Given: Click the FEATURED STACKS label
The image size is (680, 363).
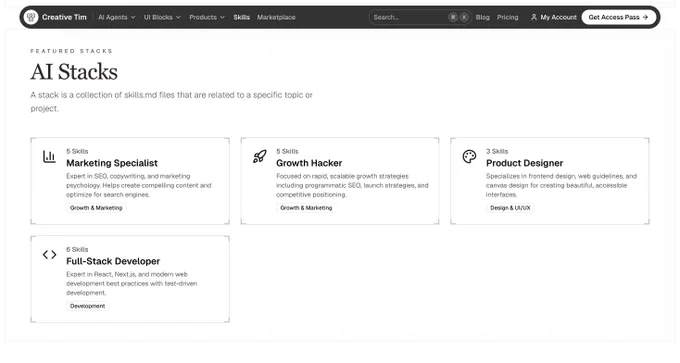Looking at the screenshot, I should (x=72, y=51).
